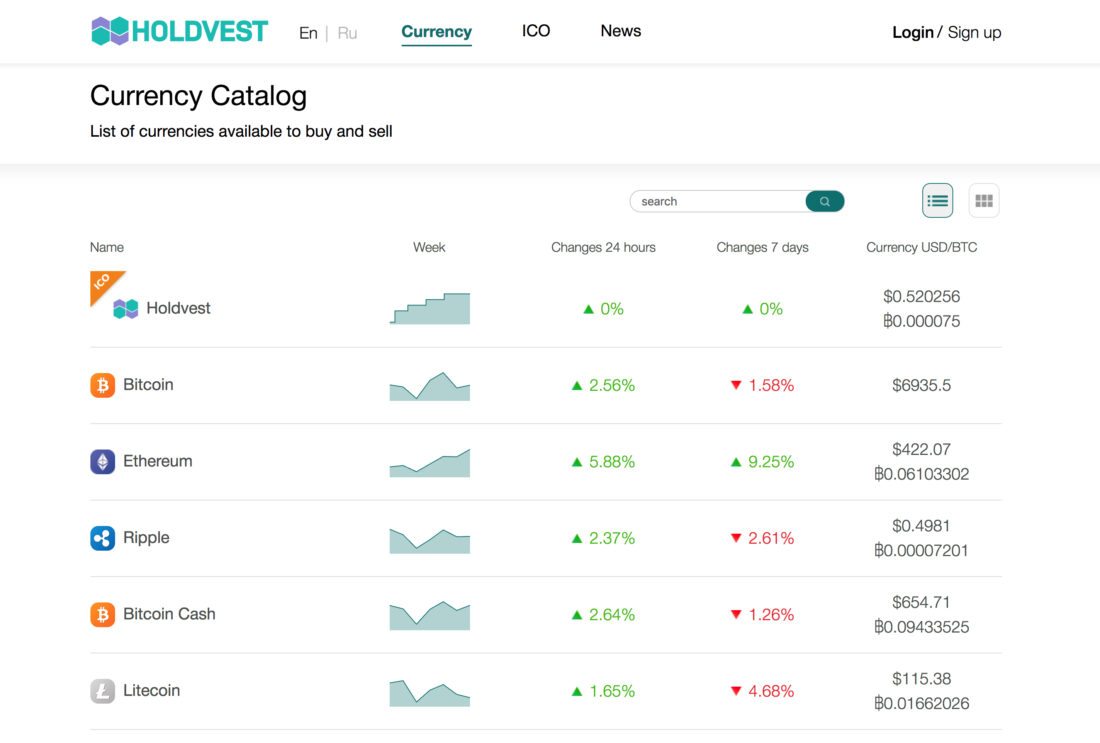Viewport: 1100px width, 743px height.
Task: Open the ICO tab
Action: (536, 31)
